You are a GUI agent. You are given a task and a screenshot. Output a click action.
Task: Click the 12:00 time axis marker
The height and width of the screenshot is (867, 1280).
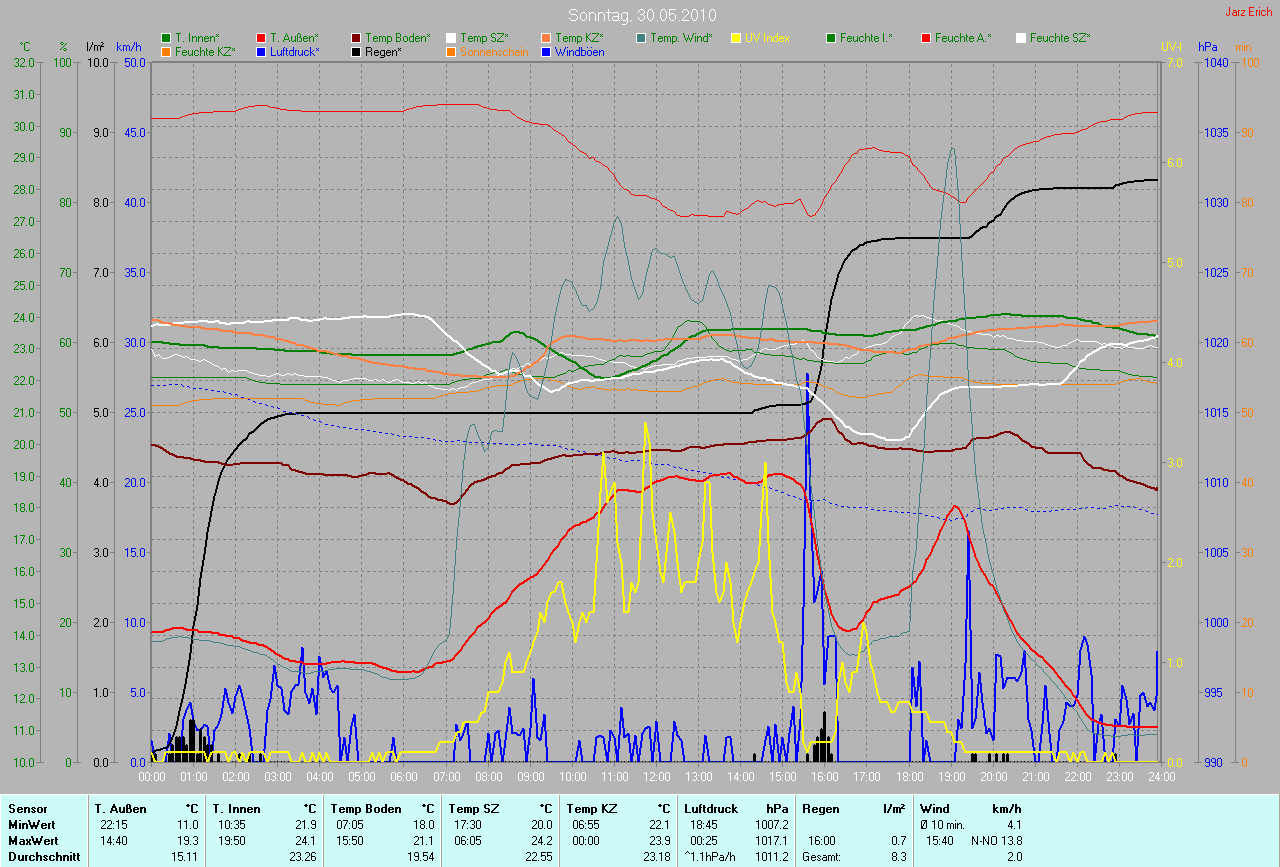[656, 776]
